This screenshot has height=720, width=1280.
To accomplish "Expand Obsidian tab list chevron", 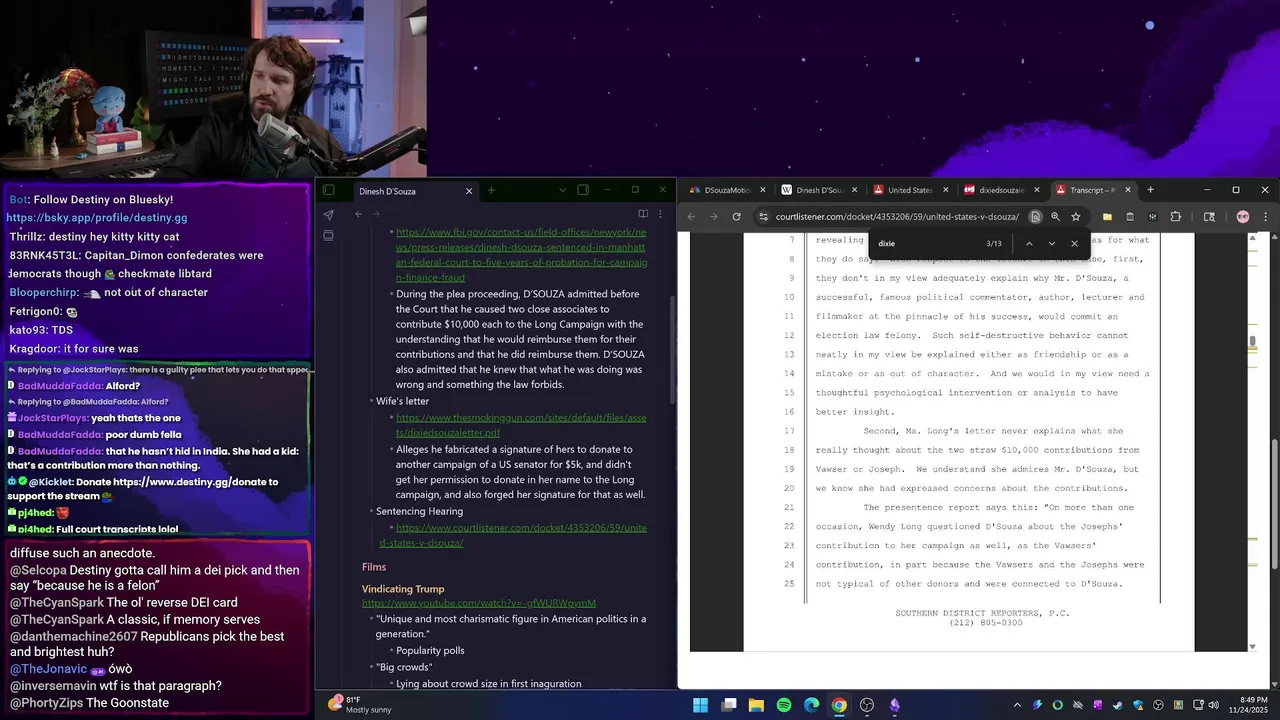I will 562,190.
